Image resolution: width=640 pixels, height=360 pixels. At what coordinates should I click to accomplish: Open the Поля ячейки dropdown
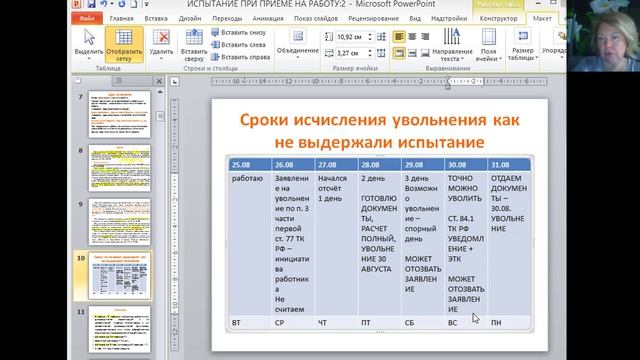488,45
